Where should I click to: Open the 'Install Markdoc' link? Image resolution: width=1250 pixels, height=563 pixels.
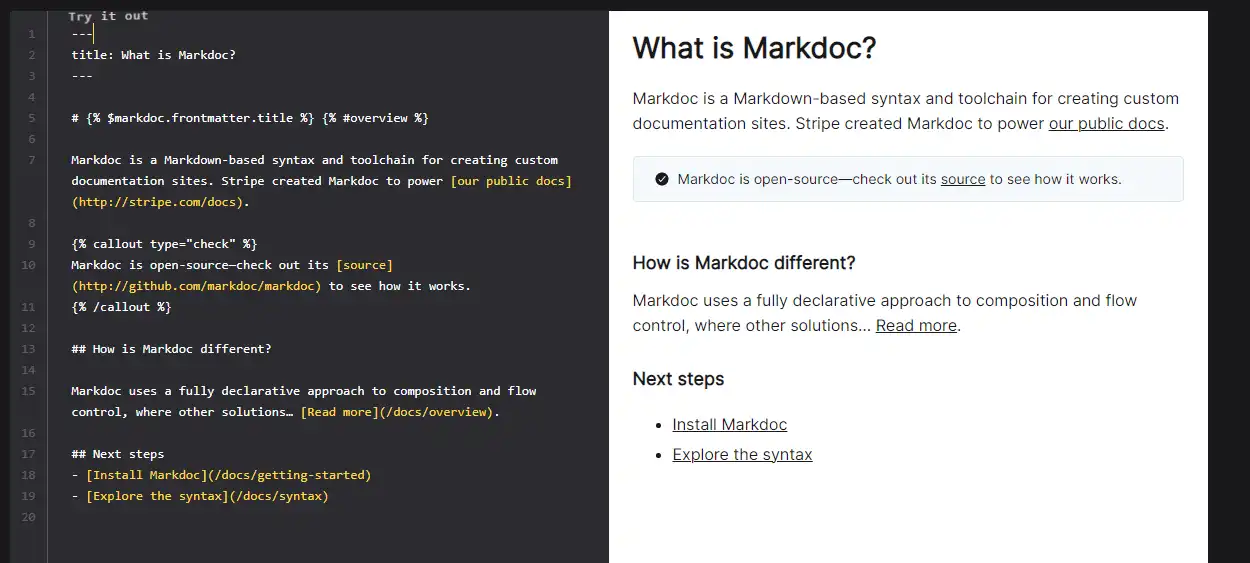[x=729, y=424]
